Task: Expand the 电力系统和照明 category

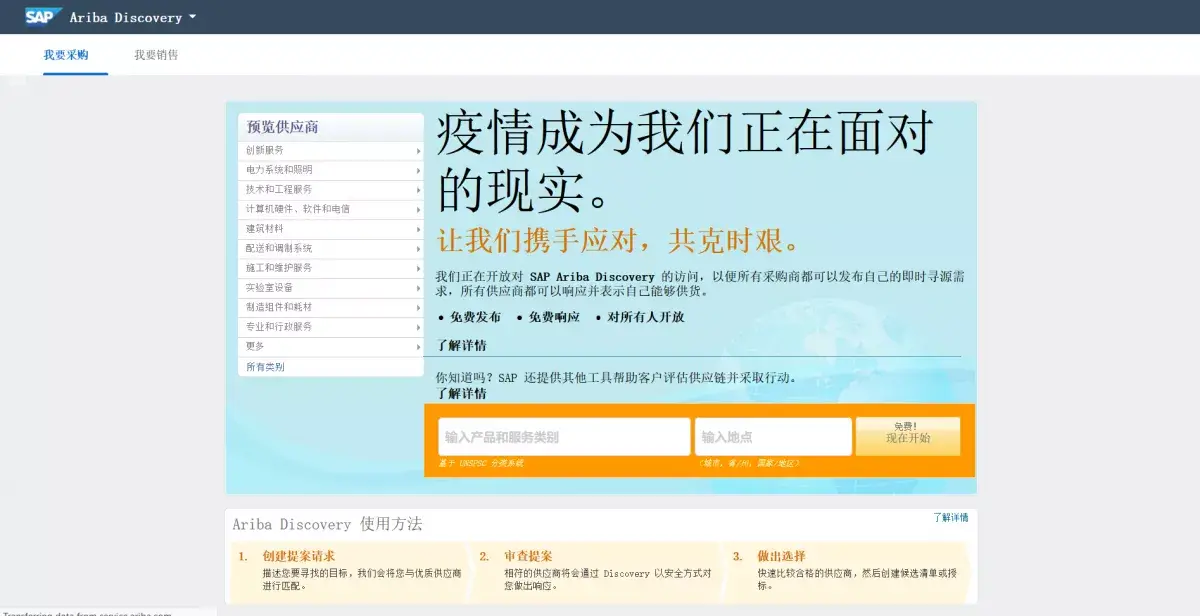Action: (x=331, y=170)
